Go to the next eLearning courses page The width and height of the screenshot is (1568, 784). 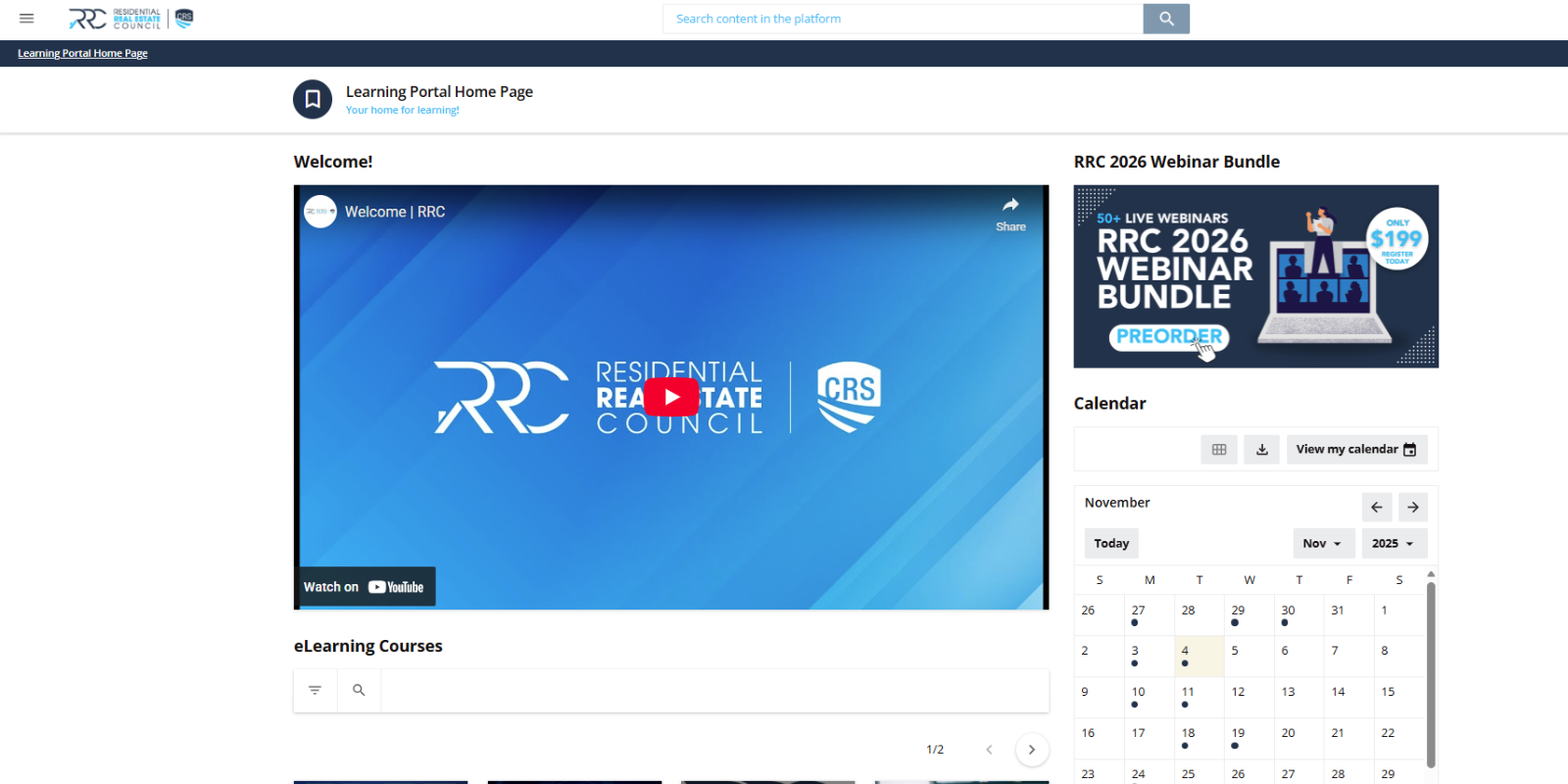click(x=1031, y=750)
